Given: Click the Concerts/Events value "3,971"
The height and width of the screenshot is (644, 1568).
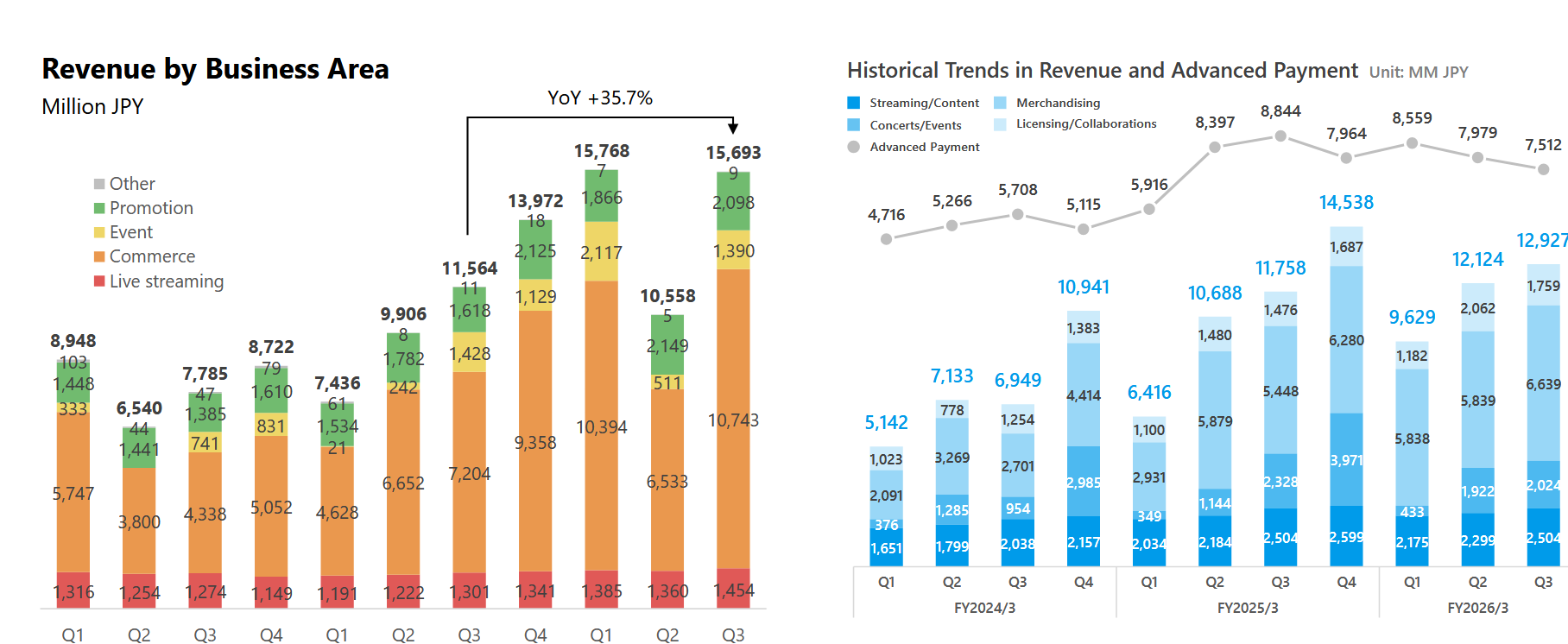Looking at the screenshot, I should tap(1346, 461).
